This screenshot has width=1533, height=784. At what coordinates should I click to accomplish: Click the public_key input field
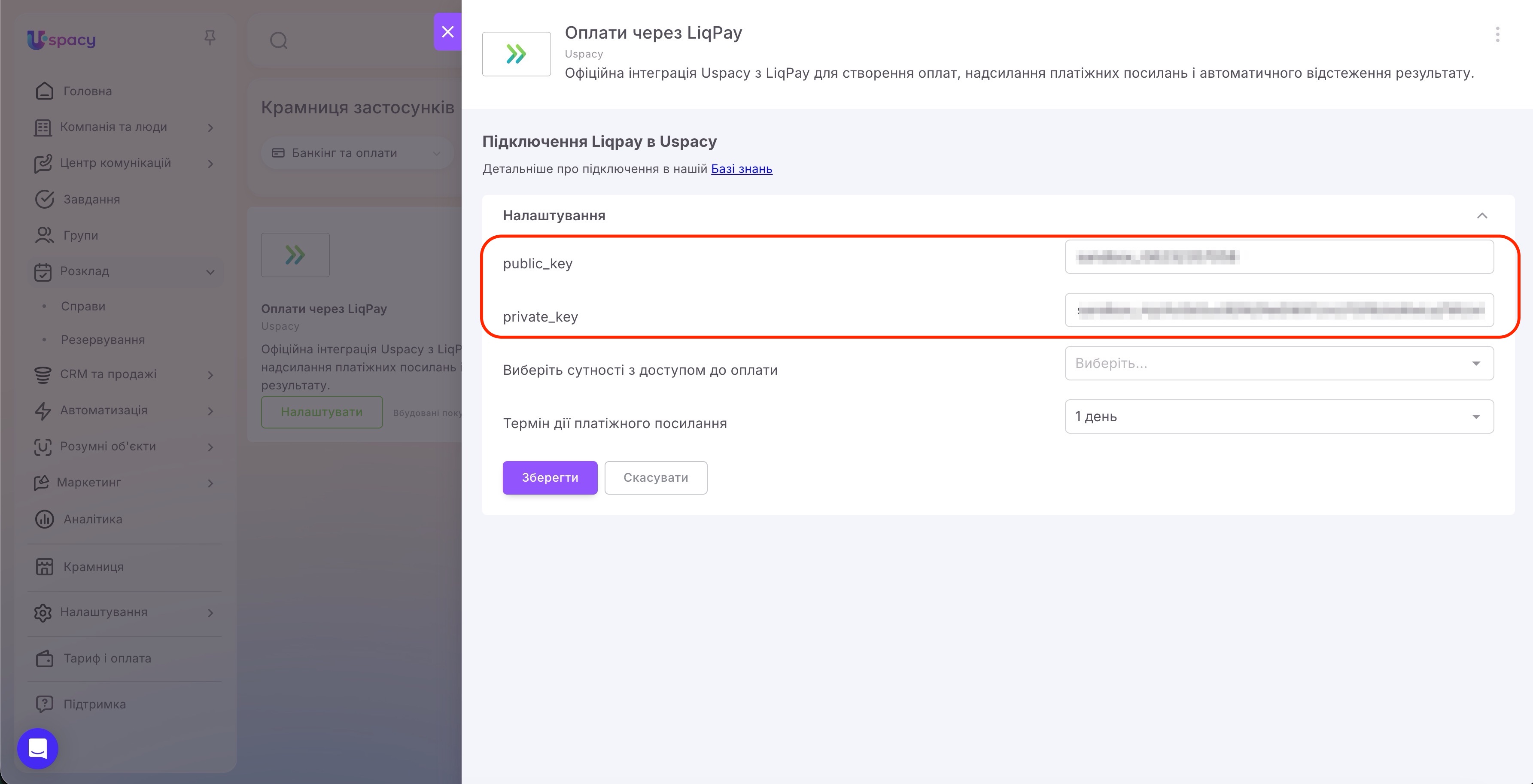[1279, 257]
